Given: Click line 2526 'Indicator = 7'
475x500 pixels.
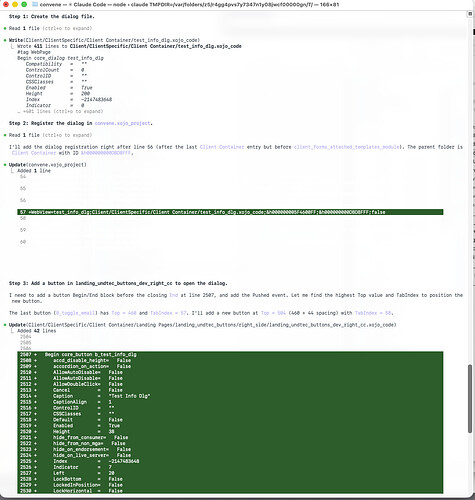Looking at the screenshot, I should (x=230, y=467).
